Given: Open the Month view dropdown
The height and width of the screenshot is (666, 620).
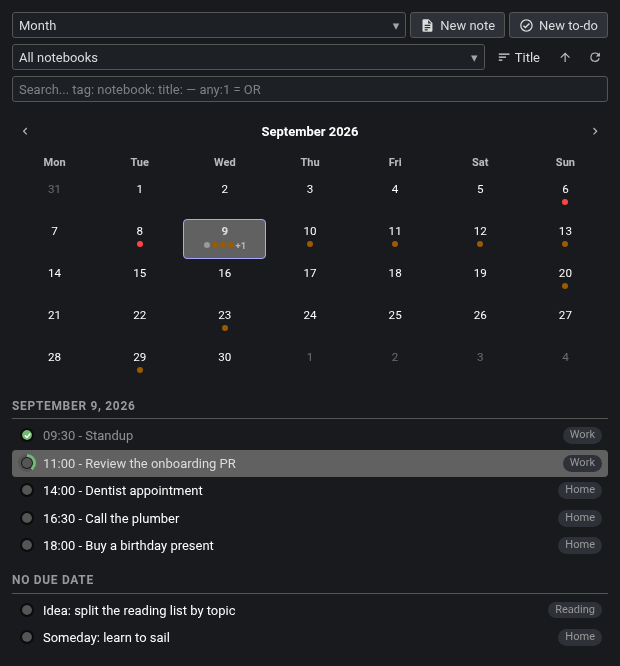Looking at the screenshot, I should point(209,25).
